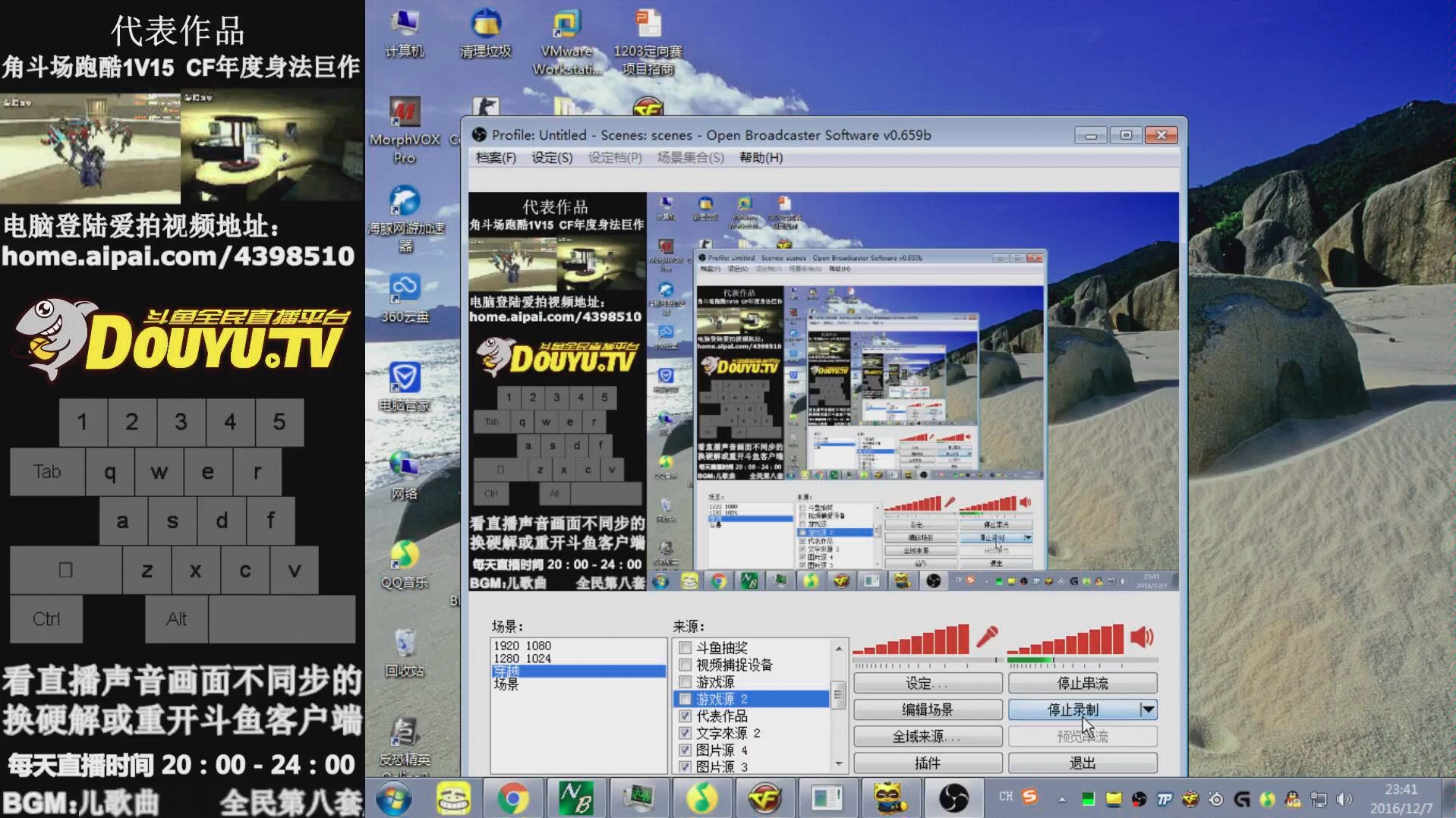Open the 清理垃圾 desktop icon
1456x818 pixels.
[486, 34]
